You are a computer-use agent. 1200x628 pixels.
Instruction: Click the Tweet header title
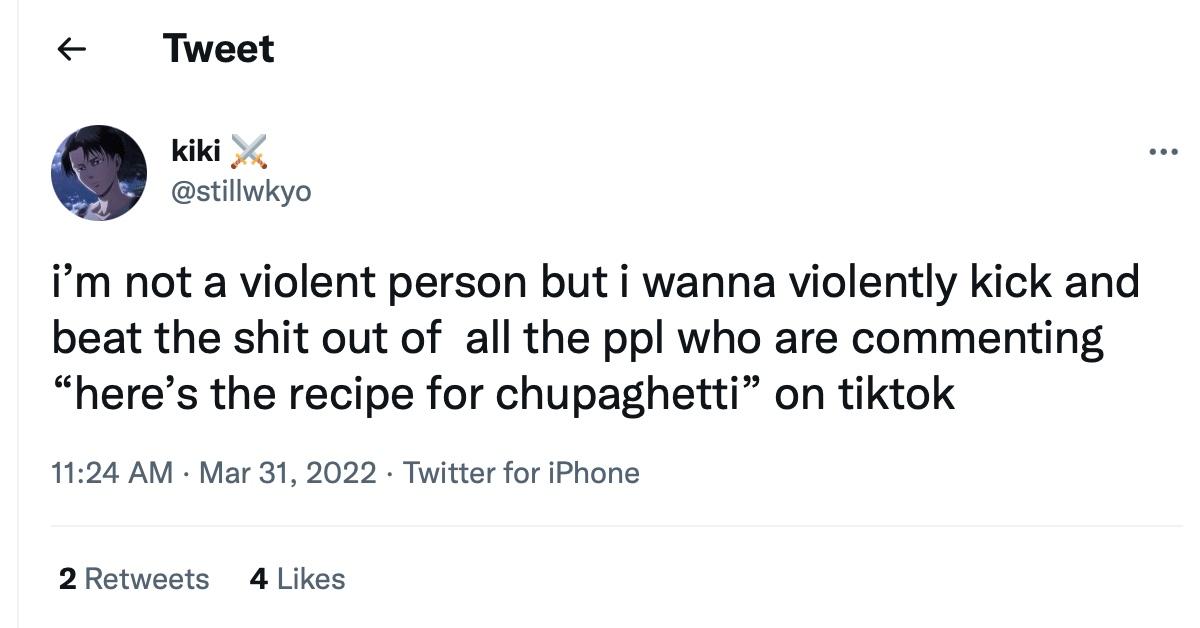tap(219, 48)
